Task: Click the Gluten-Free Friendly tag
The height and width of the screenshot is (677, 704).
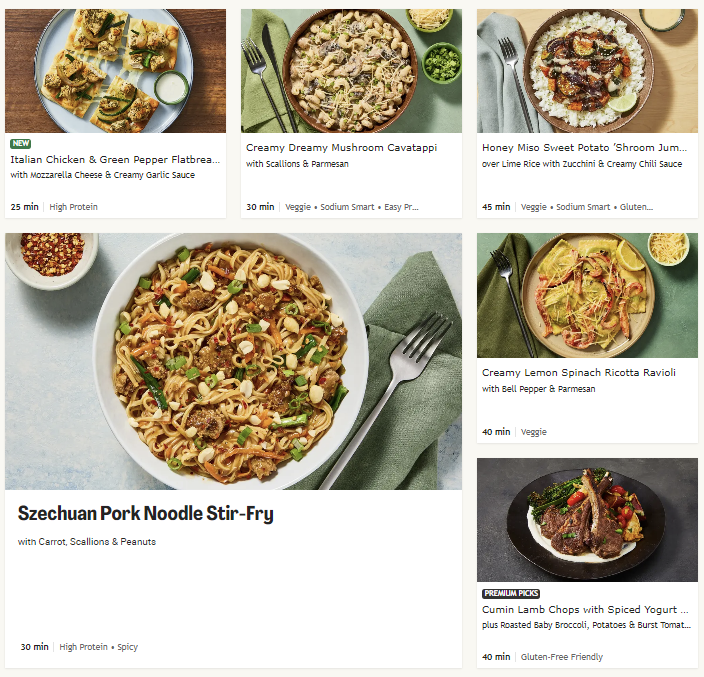Action: [x=562, y=657]
